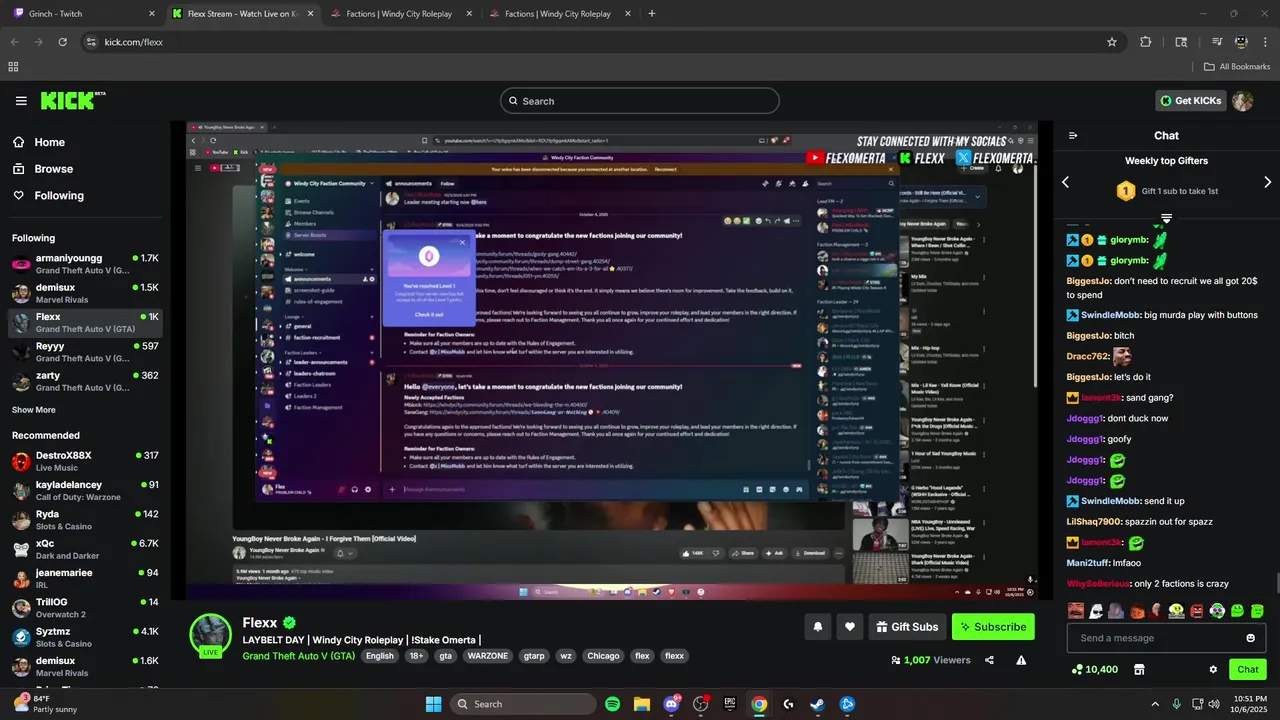Open DestroX88X recommended channel
Screen dimensions: 1280x720
coord(85,461)
